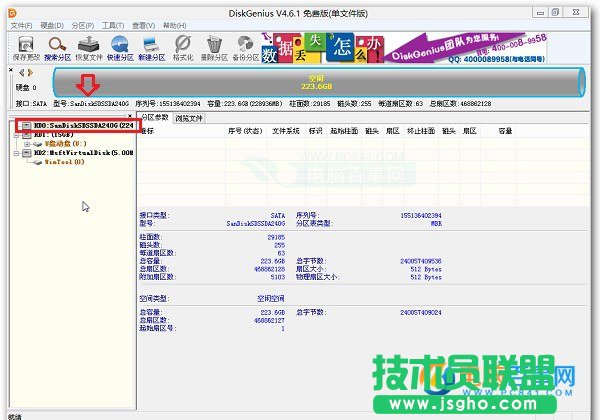Click the 备份分区 backup partition icon
This screenshot has width=600, height=420.
(x=244, y=46)
